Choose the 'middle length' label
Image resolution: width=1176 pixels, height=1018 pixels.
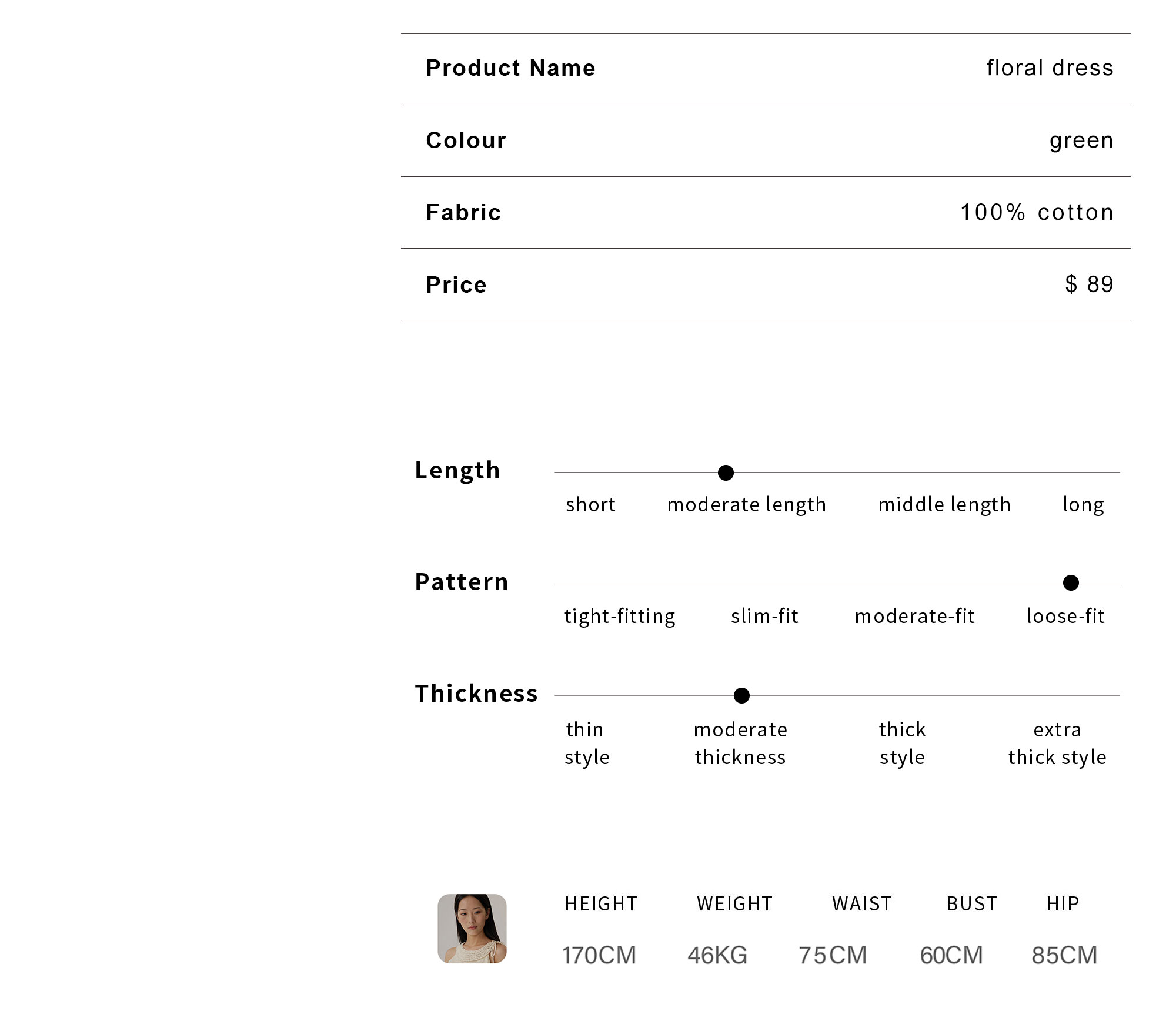(944, 505)
